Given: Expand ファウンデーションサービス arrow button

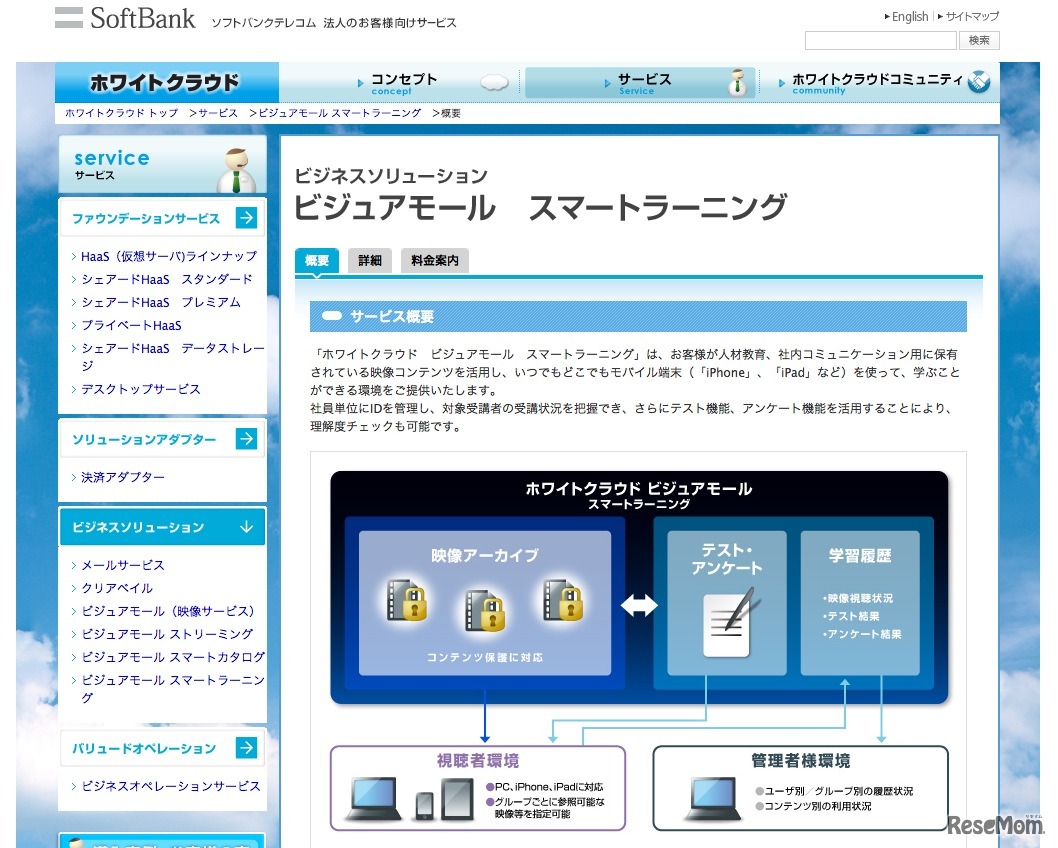Looking at the screenshot, I should click(x=246, y=218).
